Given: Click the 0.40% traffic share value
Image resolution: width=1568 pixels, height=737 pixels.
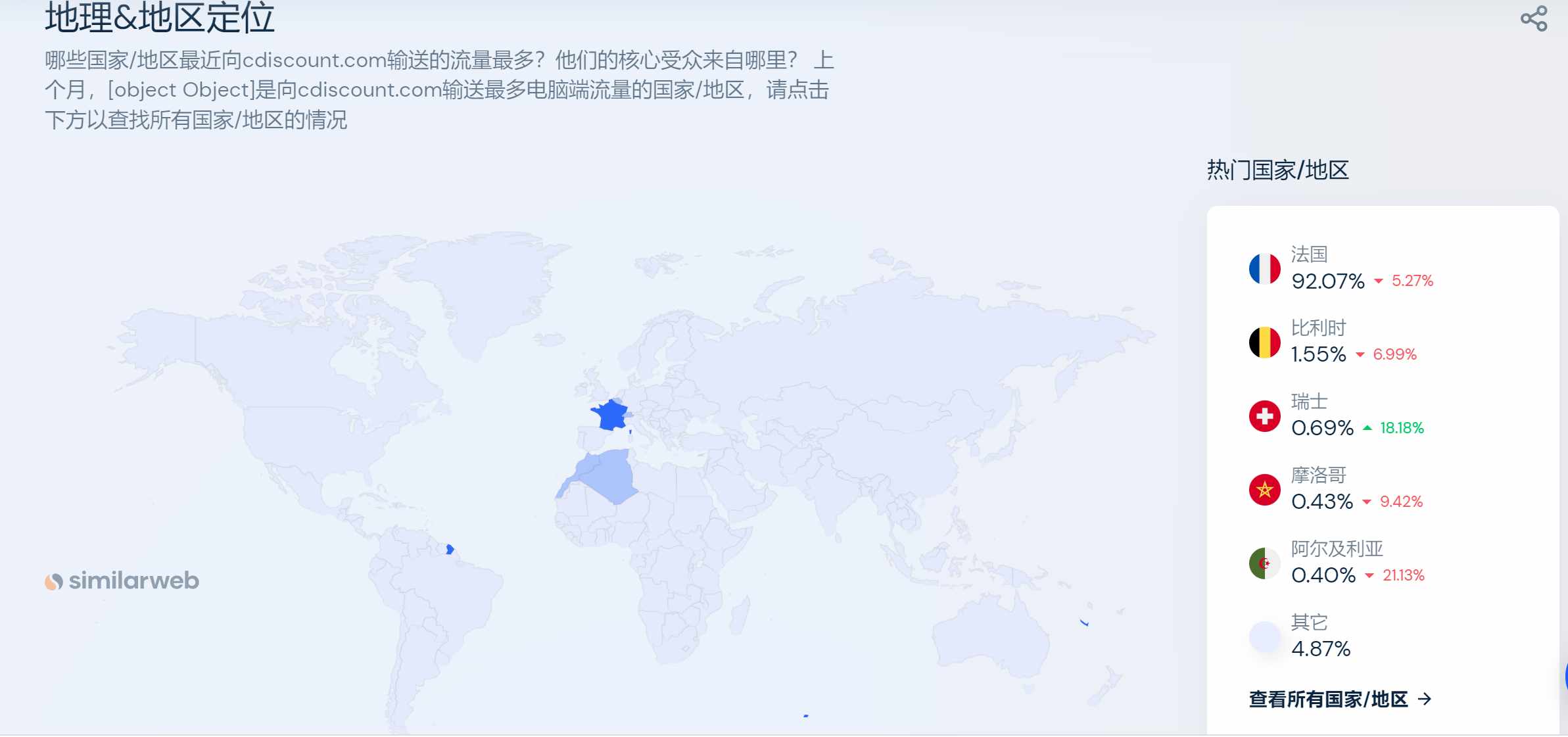Looking at the screenshot, I should coord(1323,576).
